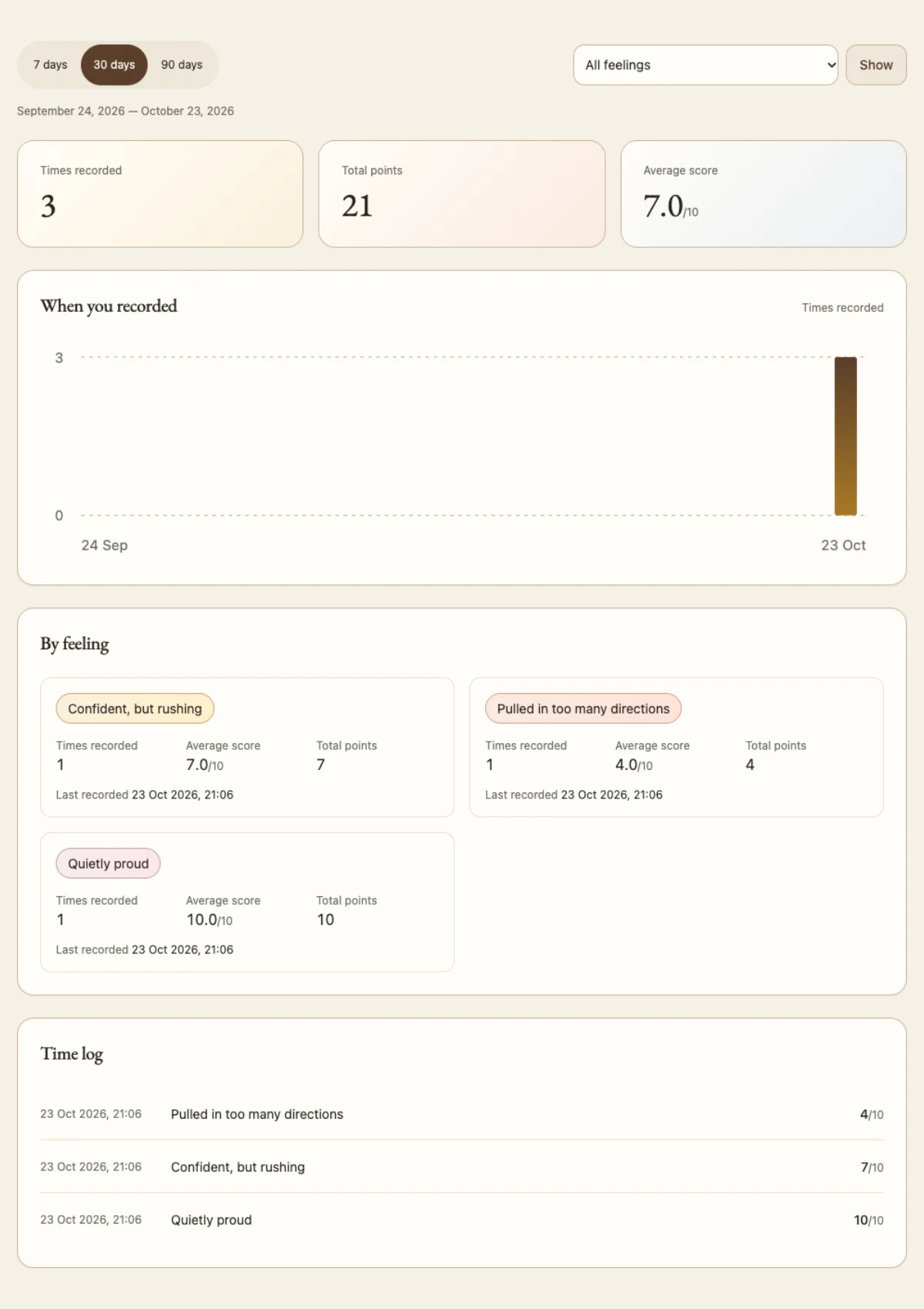Click the total value 21
924x1309 pixels.
coord(357,206)
